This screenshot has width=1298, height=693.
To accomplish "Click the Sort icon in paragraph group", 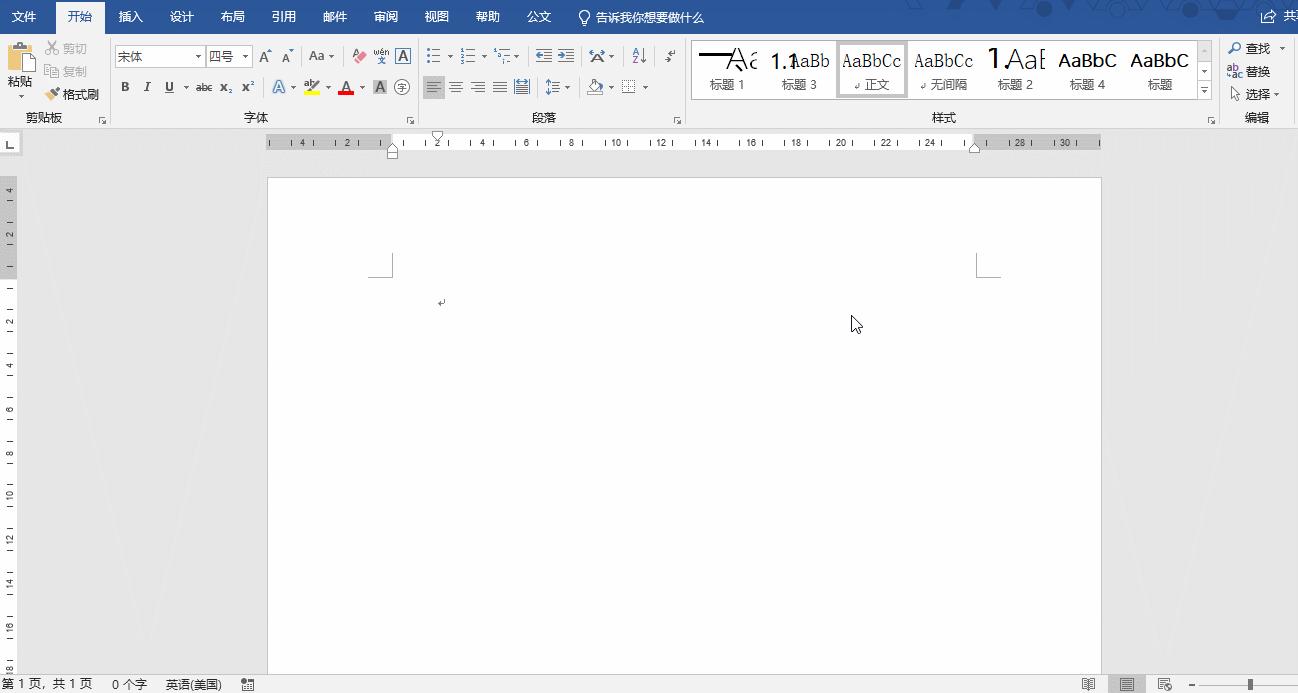I will click(x=638, y=56).
